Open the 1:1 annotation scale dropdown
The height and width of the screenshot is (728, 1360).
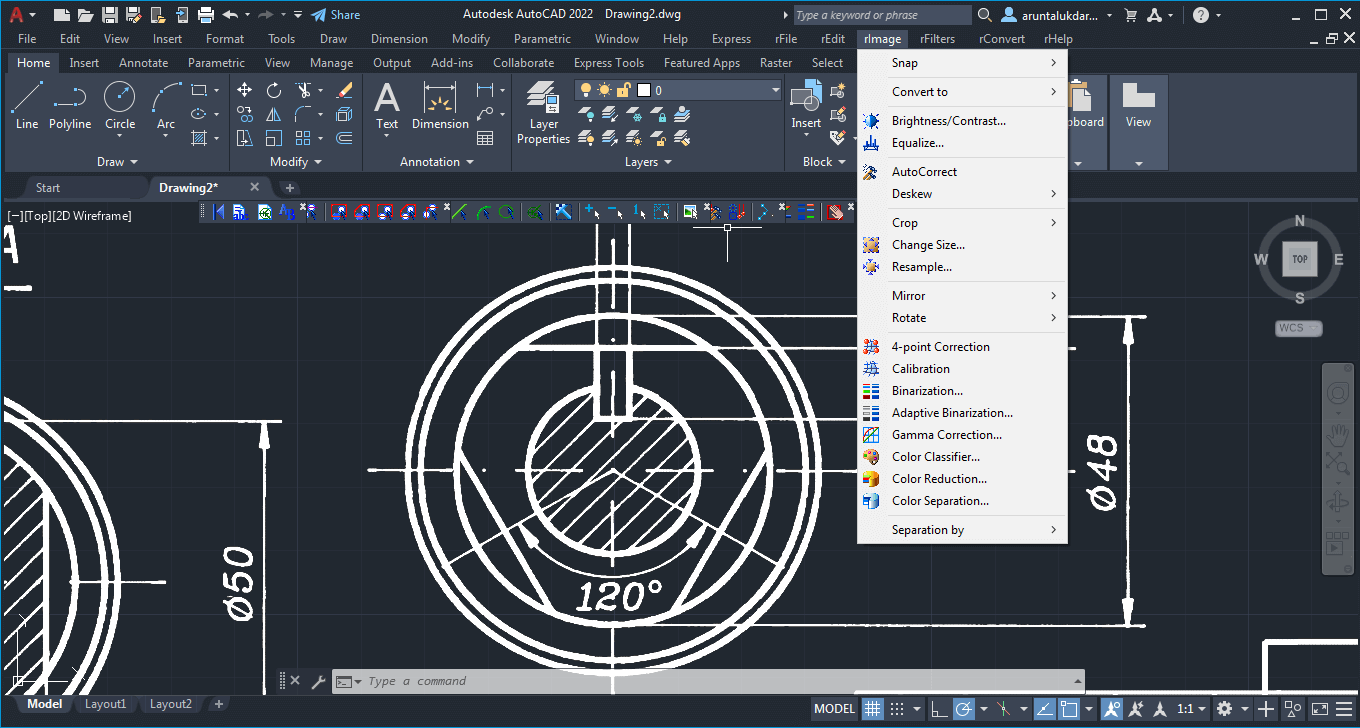tap(1190, 709)
